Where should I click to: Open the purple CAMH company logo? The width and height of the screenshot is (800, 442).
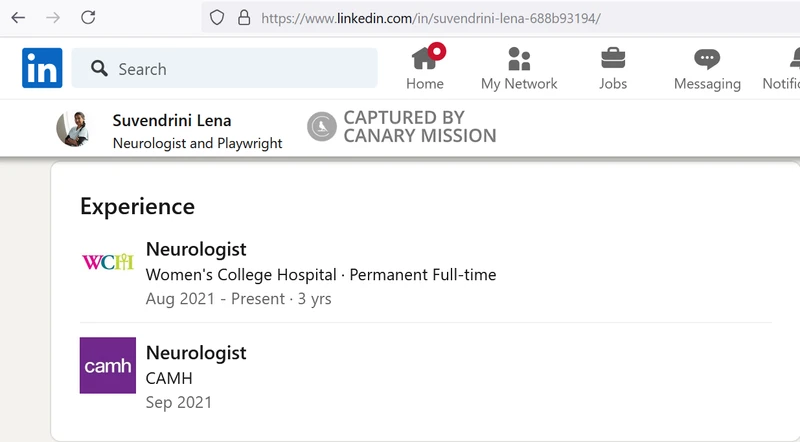108,365
